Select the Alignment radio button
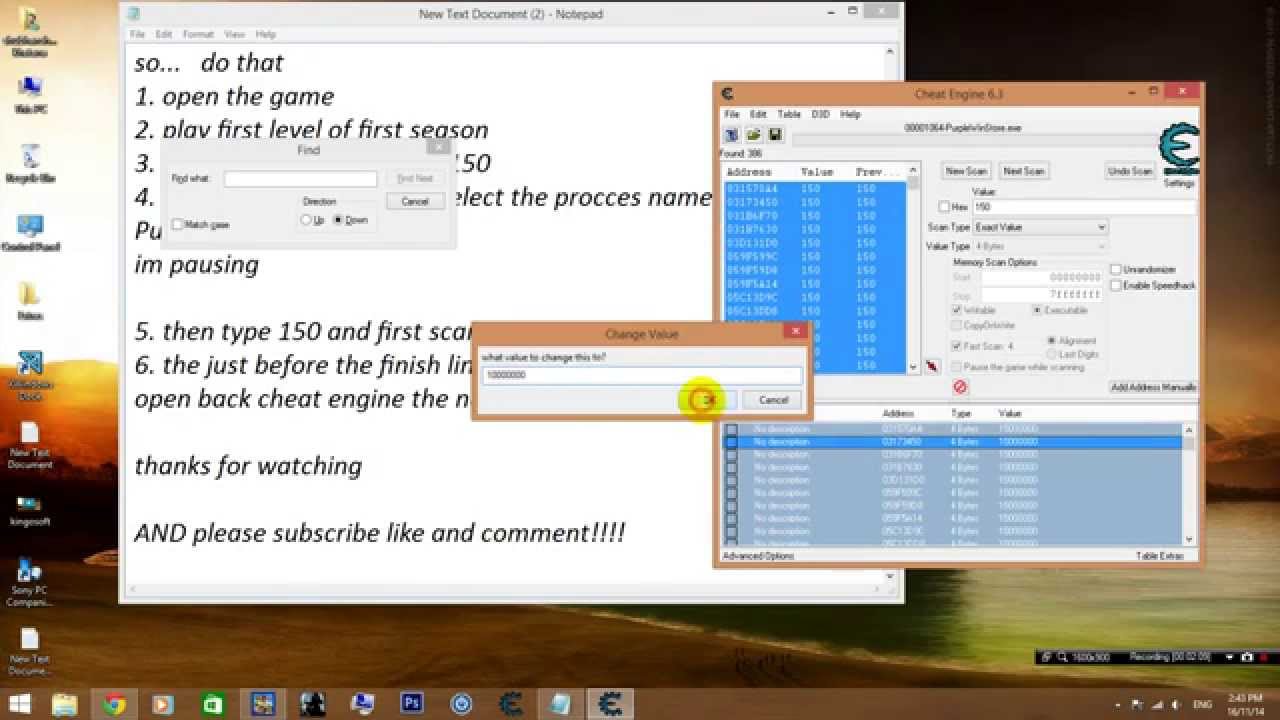1280x720 pixels. click(x=1052, y=341)
